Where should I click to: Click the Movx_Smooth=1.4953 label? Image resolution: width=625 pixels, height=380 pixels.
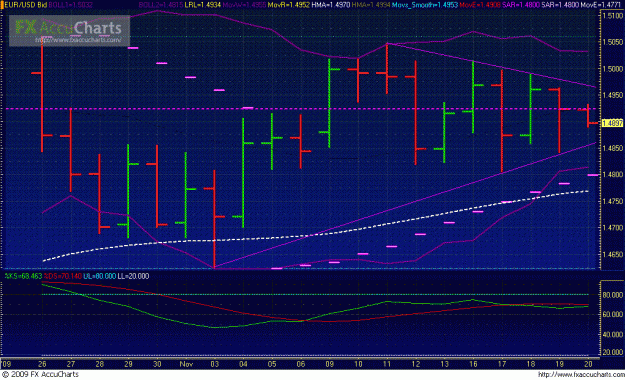tap(425, 5)
